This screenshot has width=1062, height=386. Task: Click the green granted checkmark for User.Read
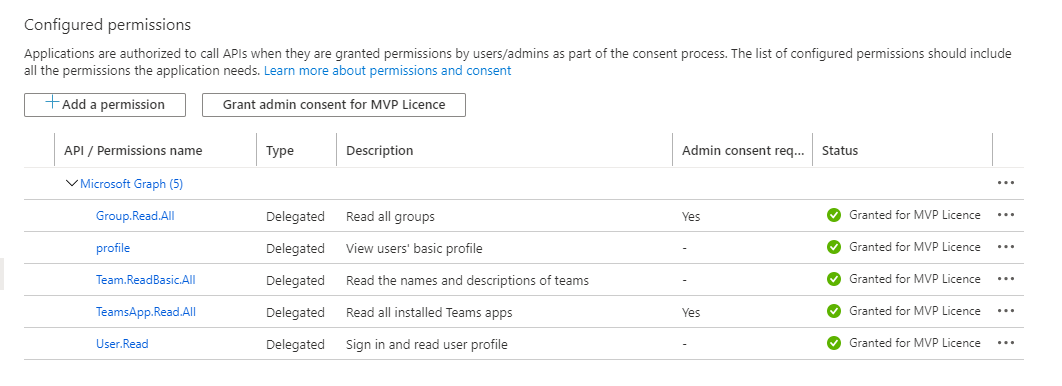(x=834, y=343)
